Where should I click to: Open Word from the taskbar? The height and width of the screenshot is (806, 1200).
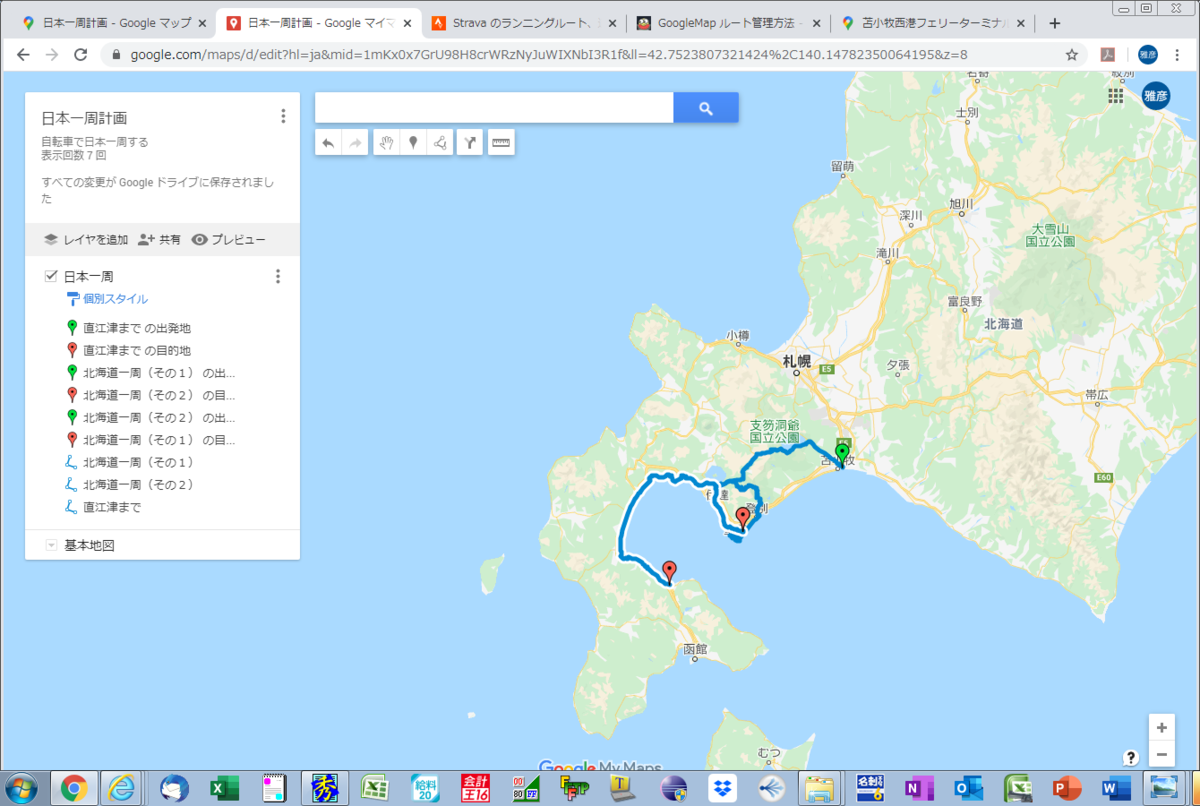click(1116, 788)
